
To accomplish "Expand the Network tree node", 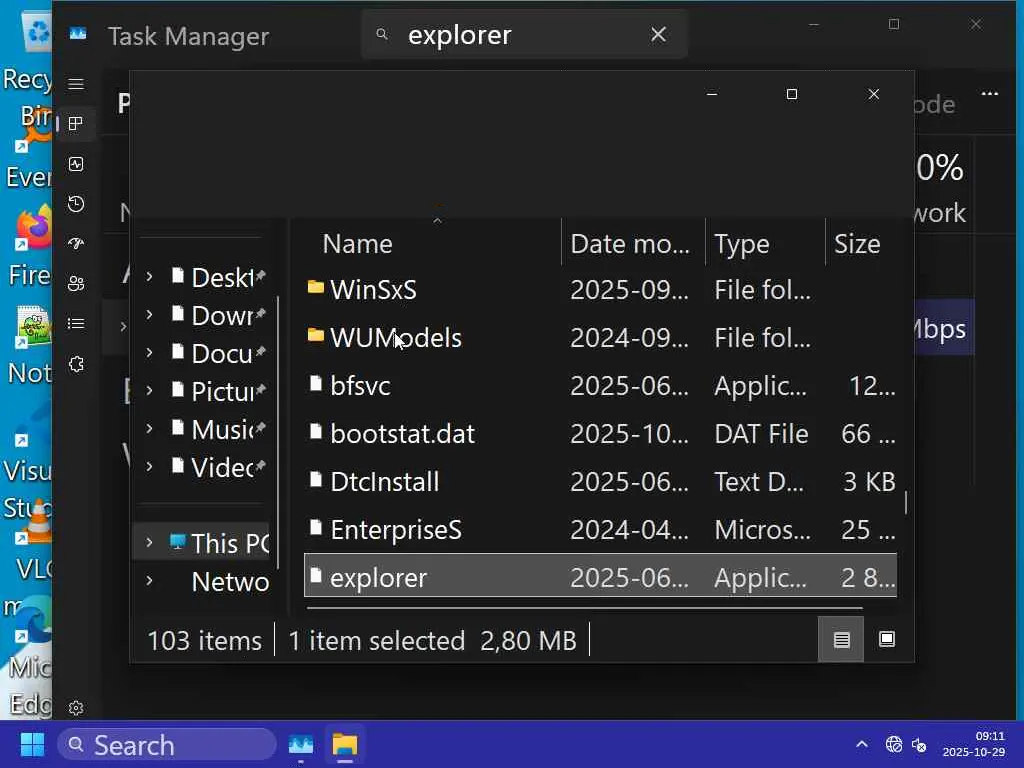I will (149, 581).
